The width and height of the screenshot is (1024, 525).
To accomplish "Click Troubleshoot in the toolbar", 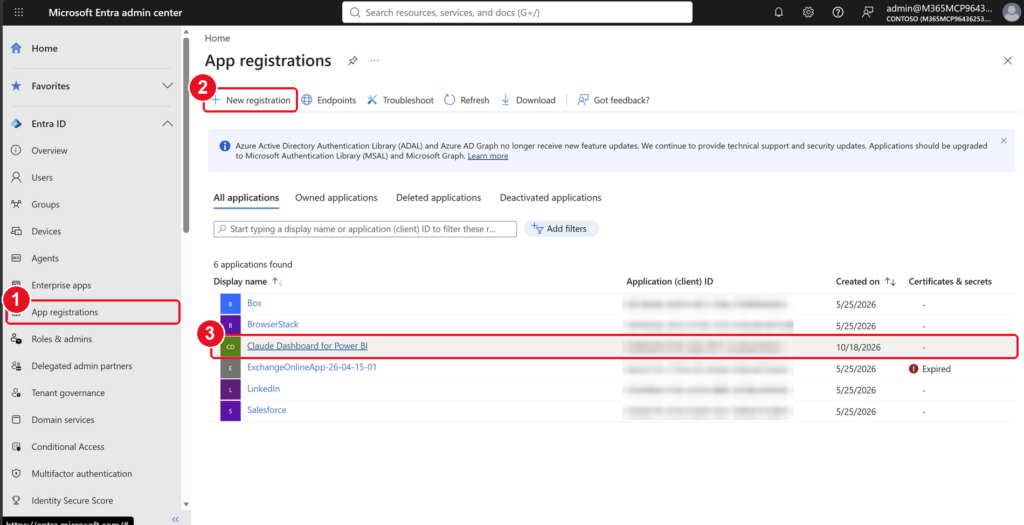I will (x=400, y=100).
